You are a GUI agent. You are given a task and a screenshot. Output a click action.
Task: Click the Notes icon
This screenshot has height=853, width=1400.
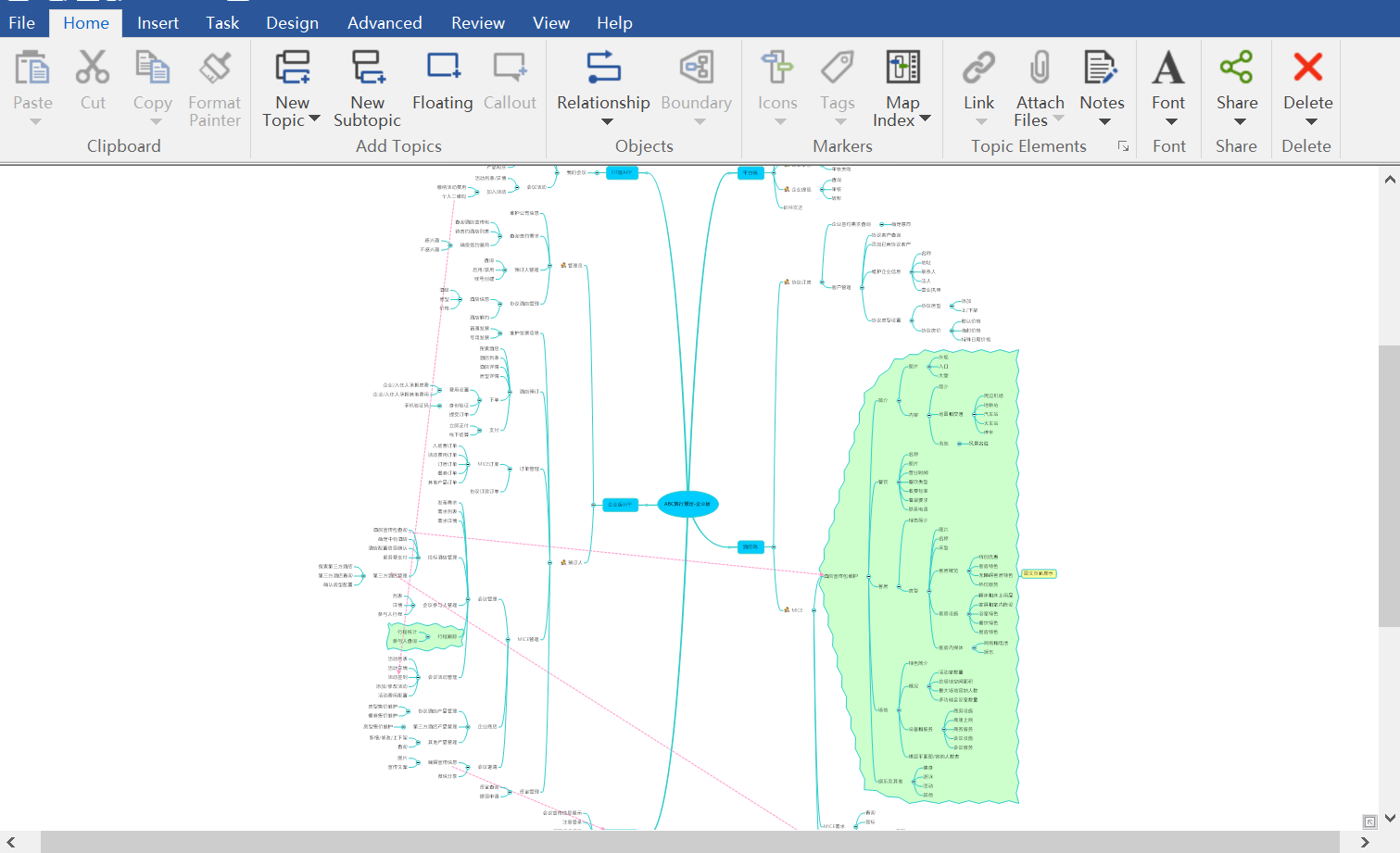tap(1101, 69)
